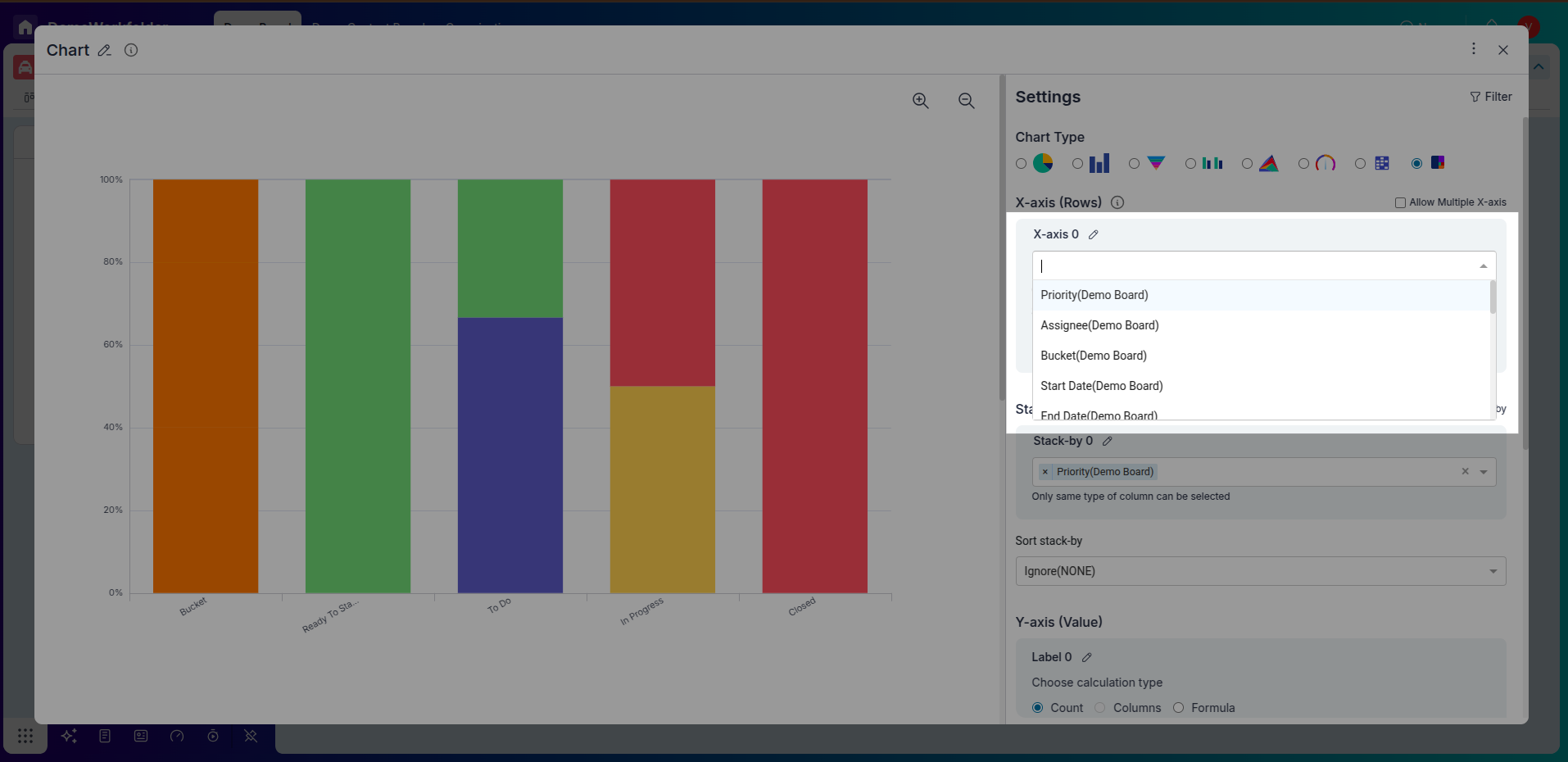The height and width of the screenshot is (762, 1568).
Task: Choose Assignee(Demo Board) from the list
Action: tap(1261, 325)
